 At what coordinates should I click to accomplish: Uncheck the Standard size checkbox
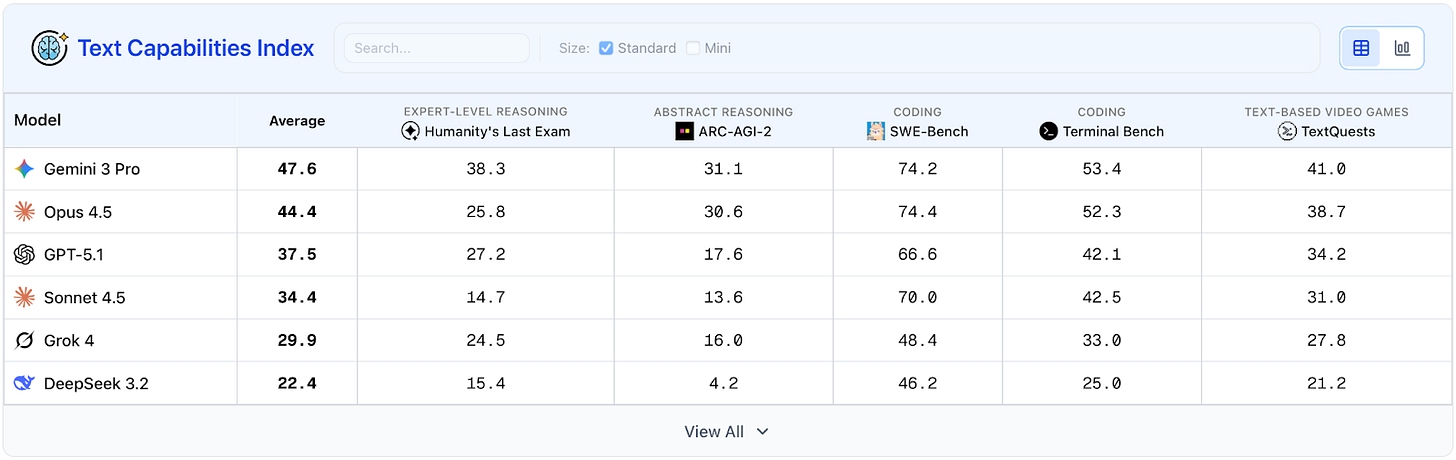[x=606, y=48]
